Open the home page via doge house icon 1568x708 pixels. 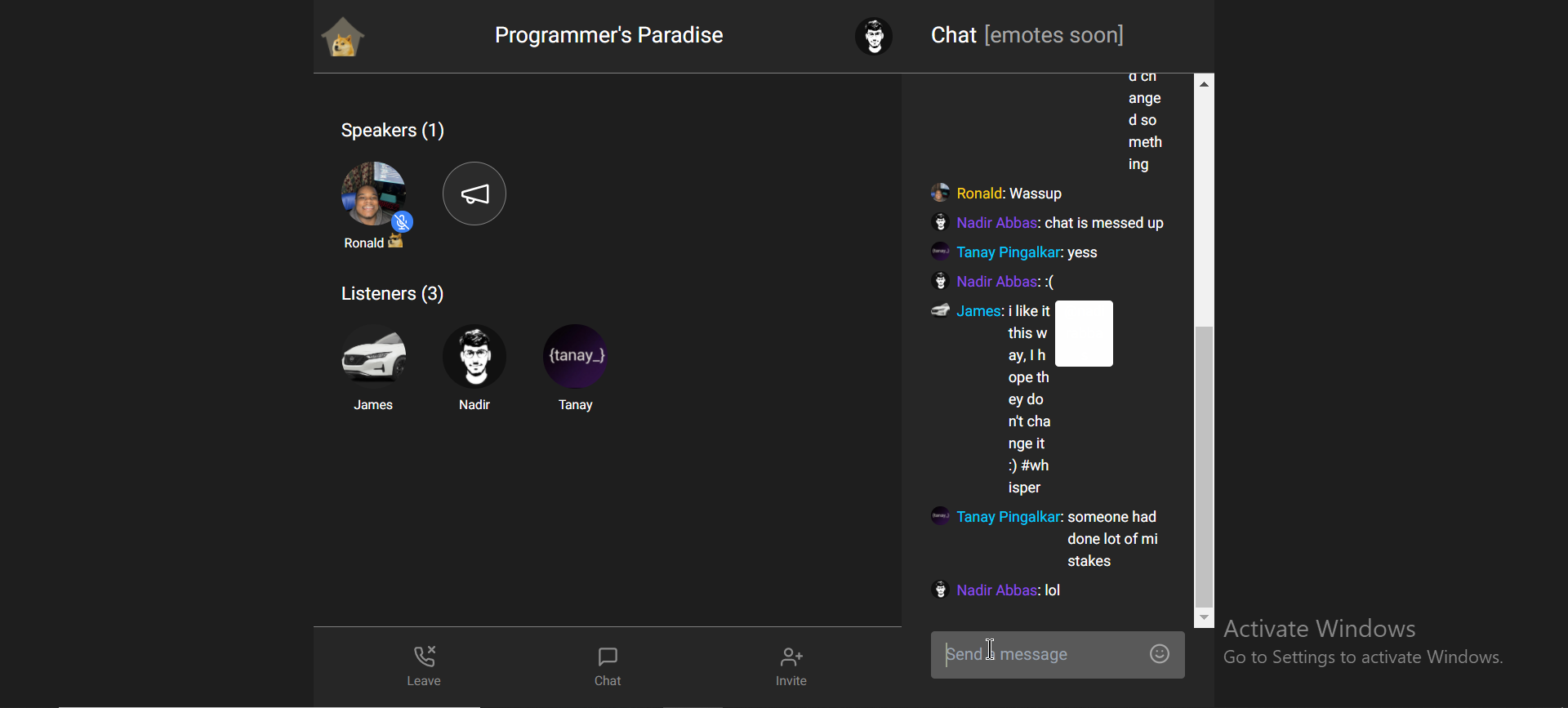pos(343,36)
